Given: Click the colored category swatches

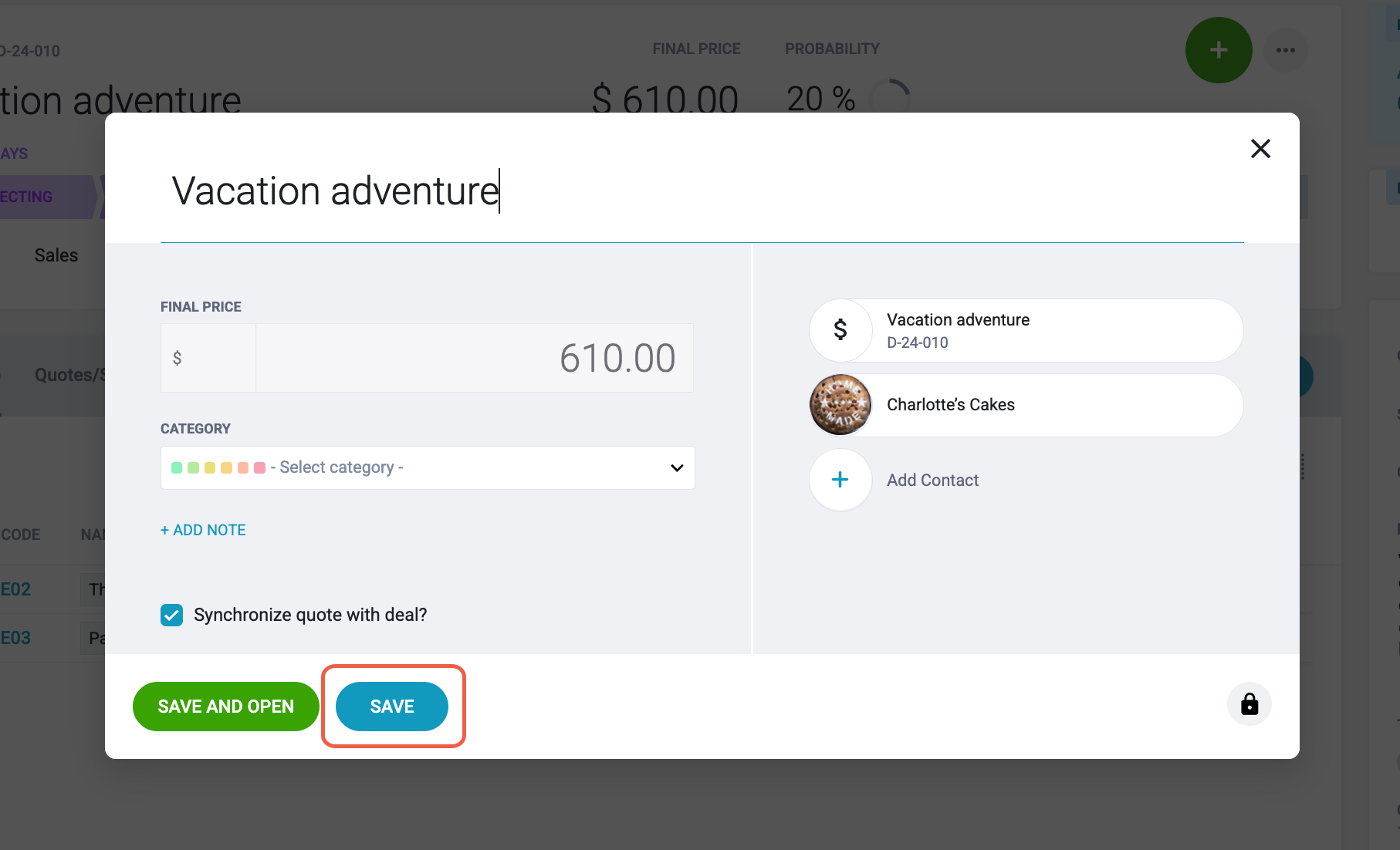Looking at the screenshot, I should (x=218, y=467).
